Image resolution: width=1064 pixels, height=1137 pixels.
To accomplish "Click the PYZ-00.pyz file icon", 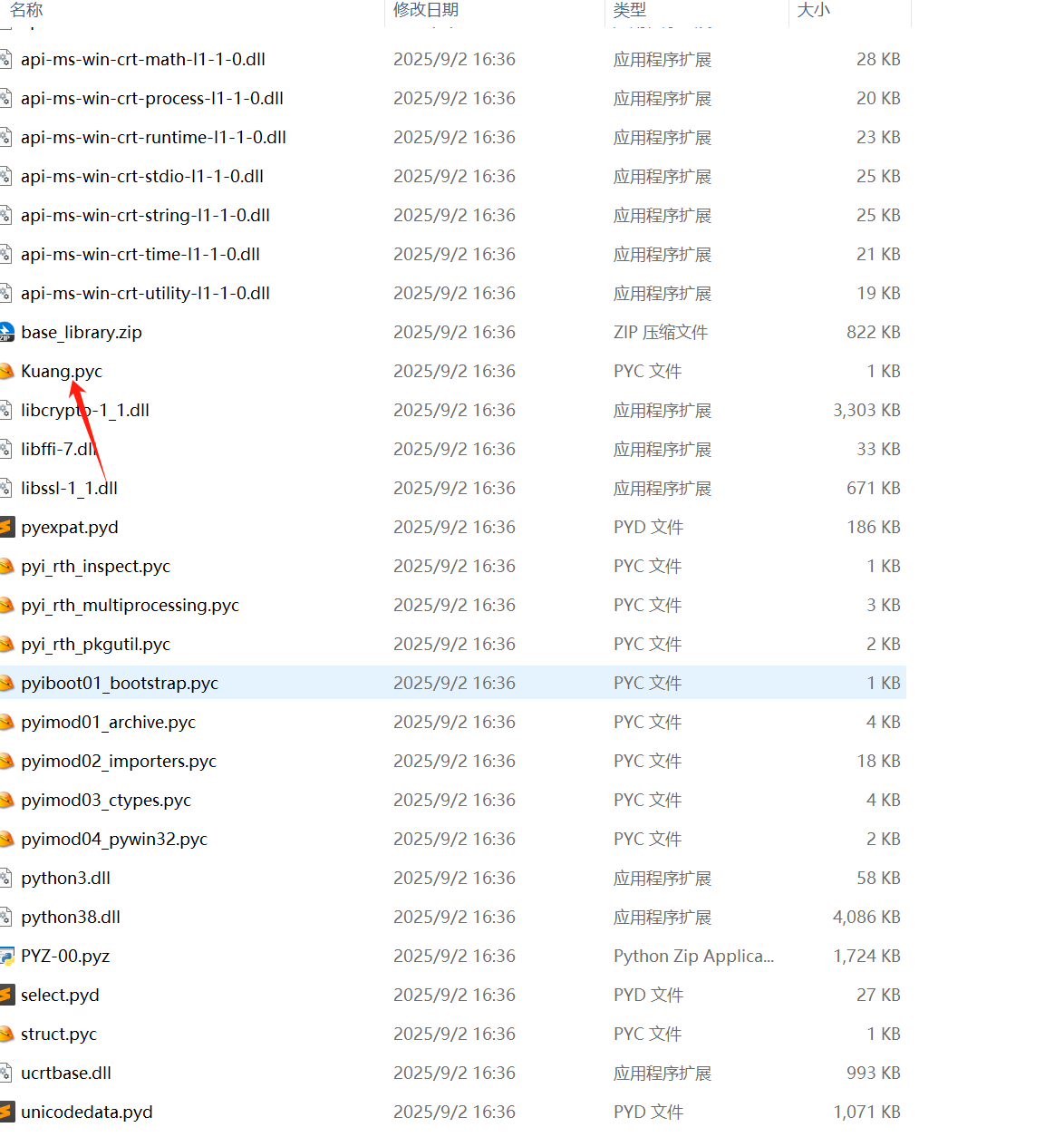I will click(x=6, y=957).
